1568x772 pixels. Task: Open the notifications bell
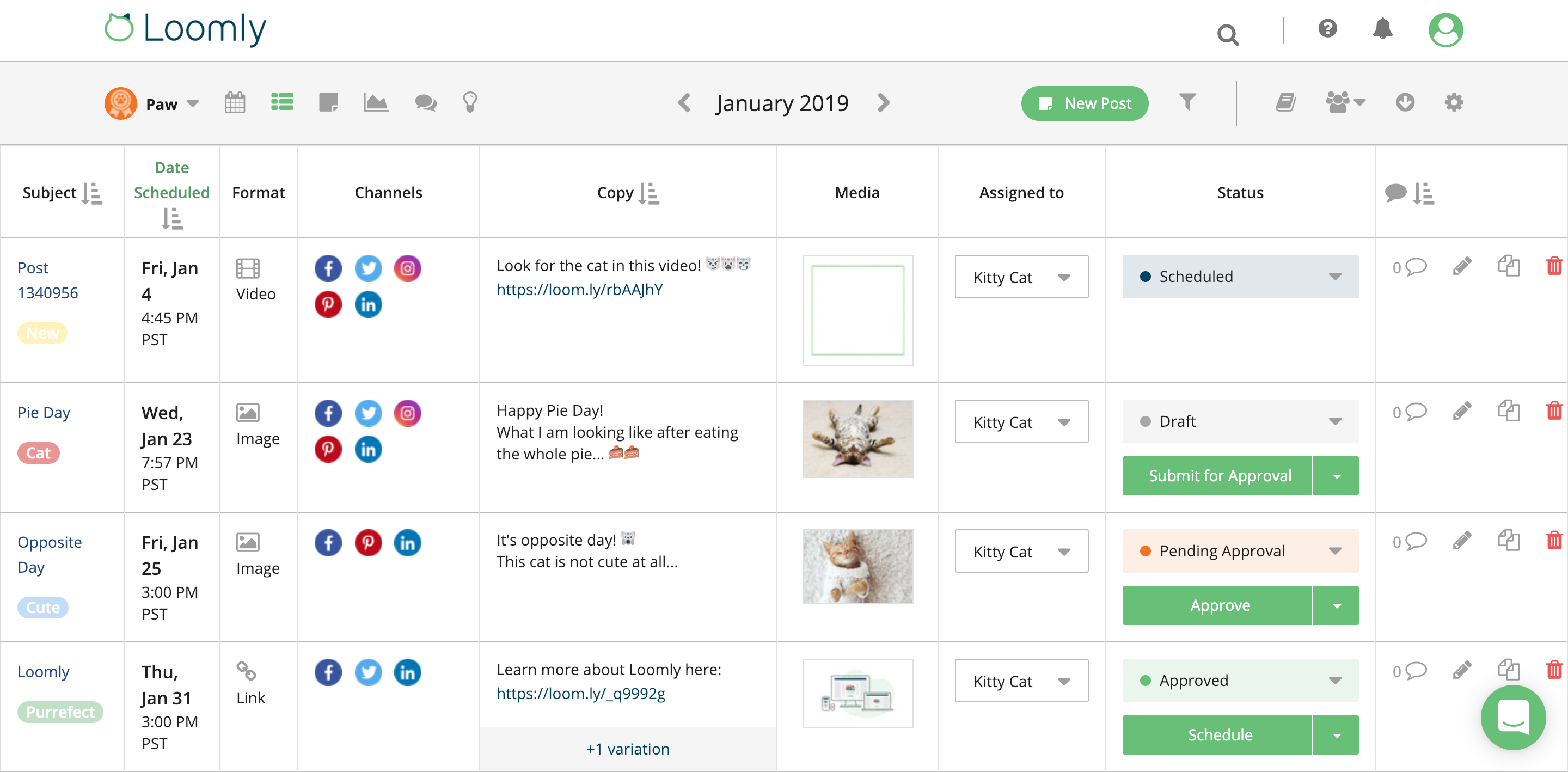[x=1382, y=29]
